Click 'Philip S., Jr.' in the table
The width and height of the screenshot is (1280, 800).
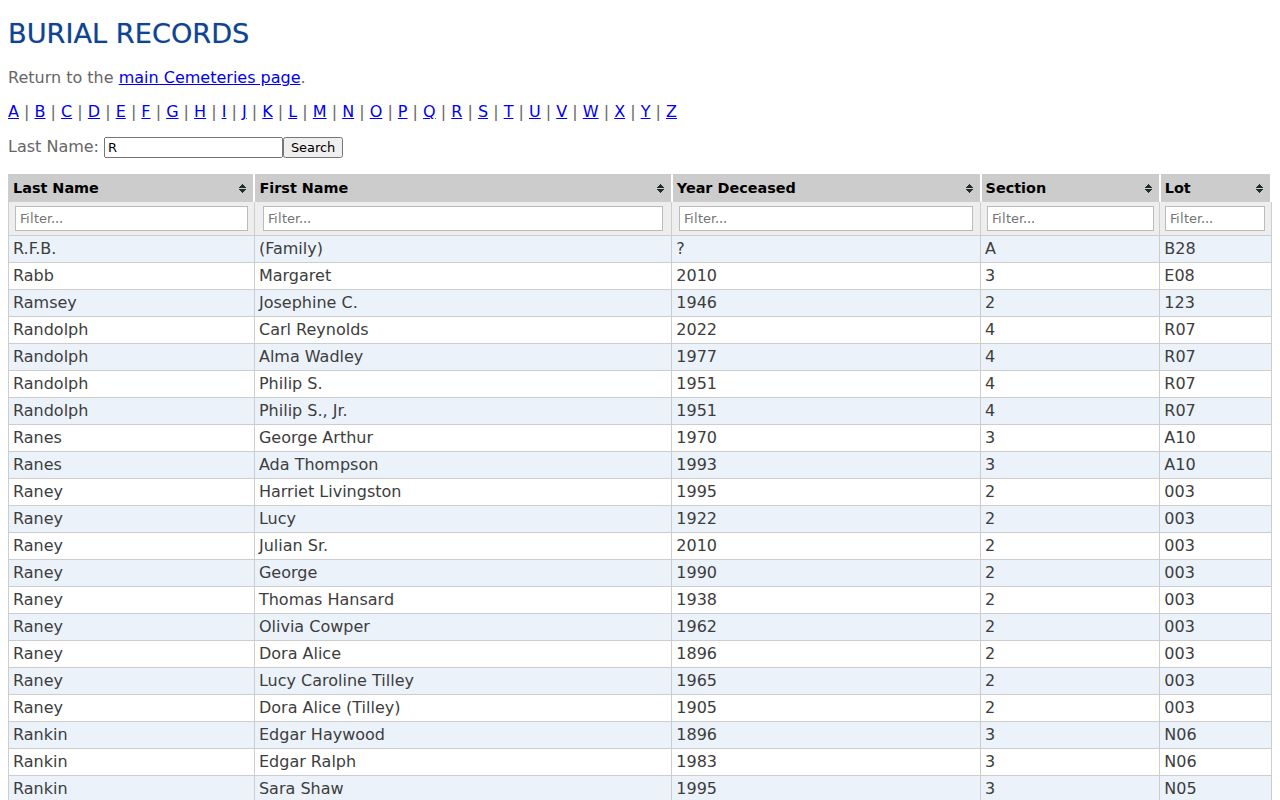[x=463, y=411]
